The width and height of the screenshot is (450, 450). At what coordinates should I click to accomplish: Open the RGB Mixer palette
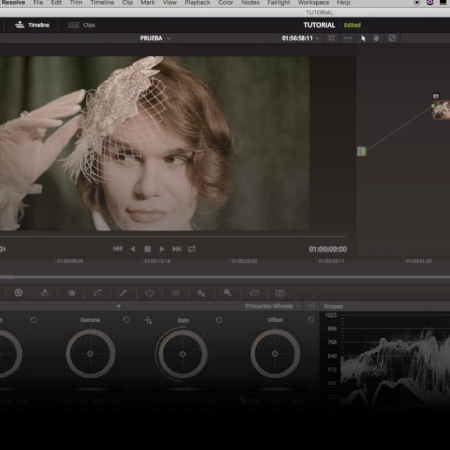point(45,293)
